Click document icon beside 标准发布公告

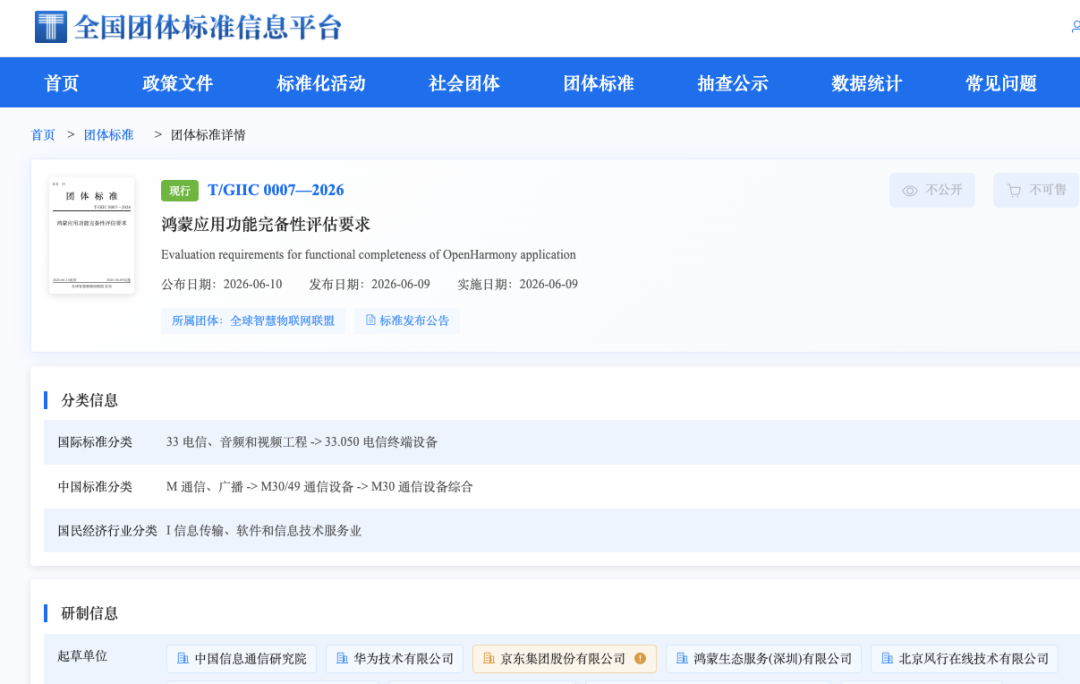(x=371, y=320)
